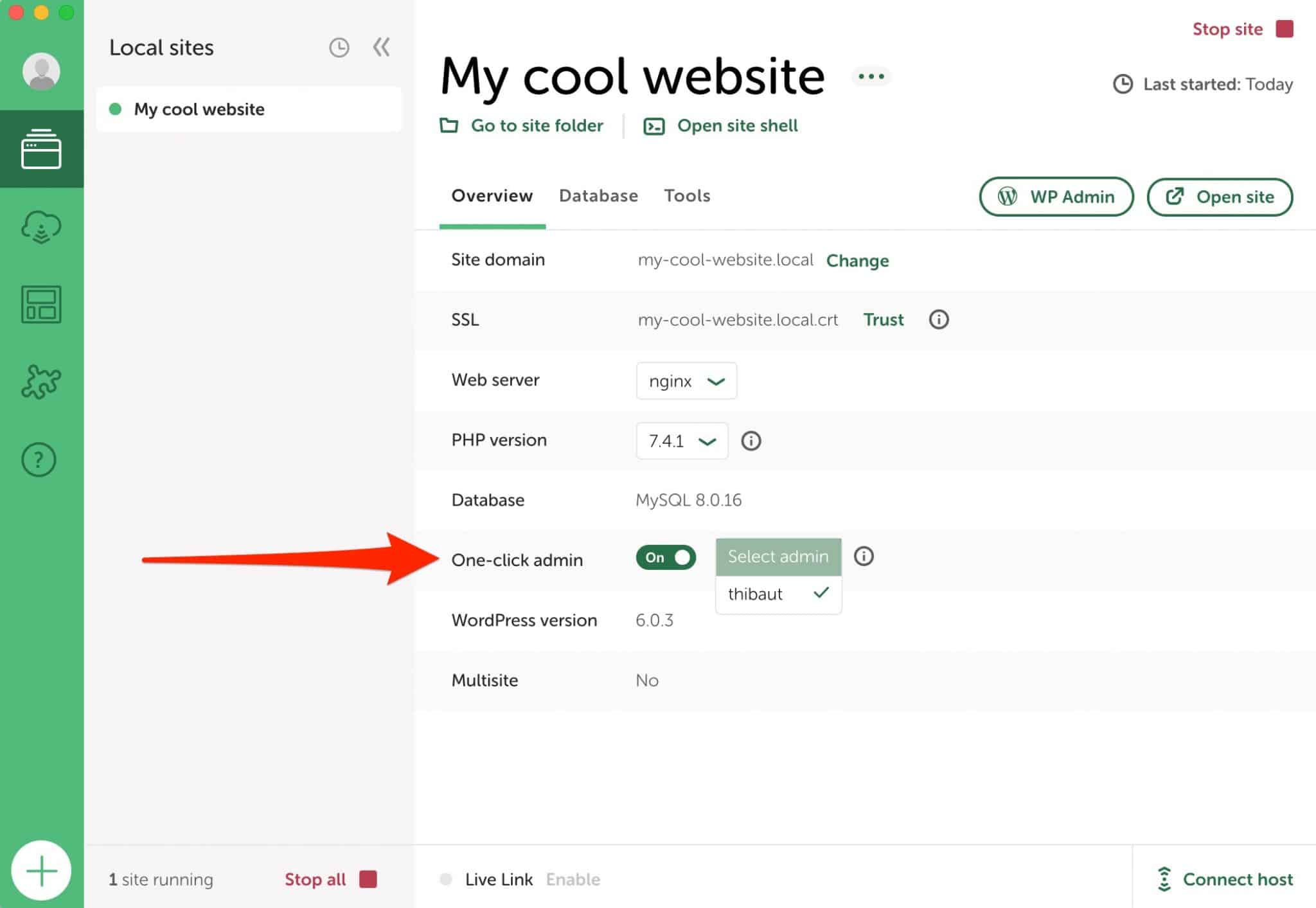The width and height of the screenshot is (1316, 908).
Task: Open Help with the question mark icon
Action: [x=39, y=460]
